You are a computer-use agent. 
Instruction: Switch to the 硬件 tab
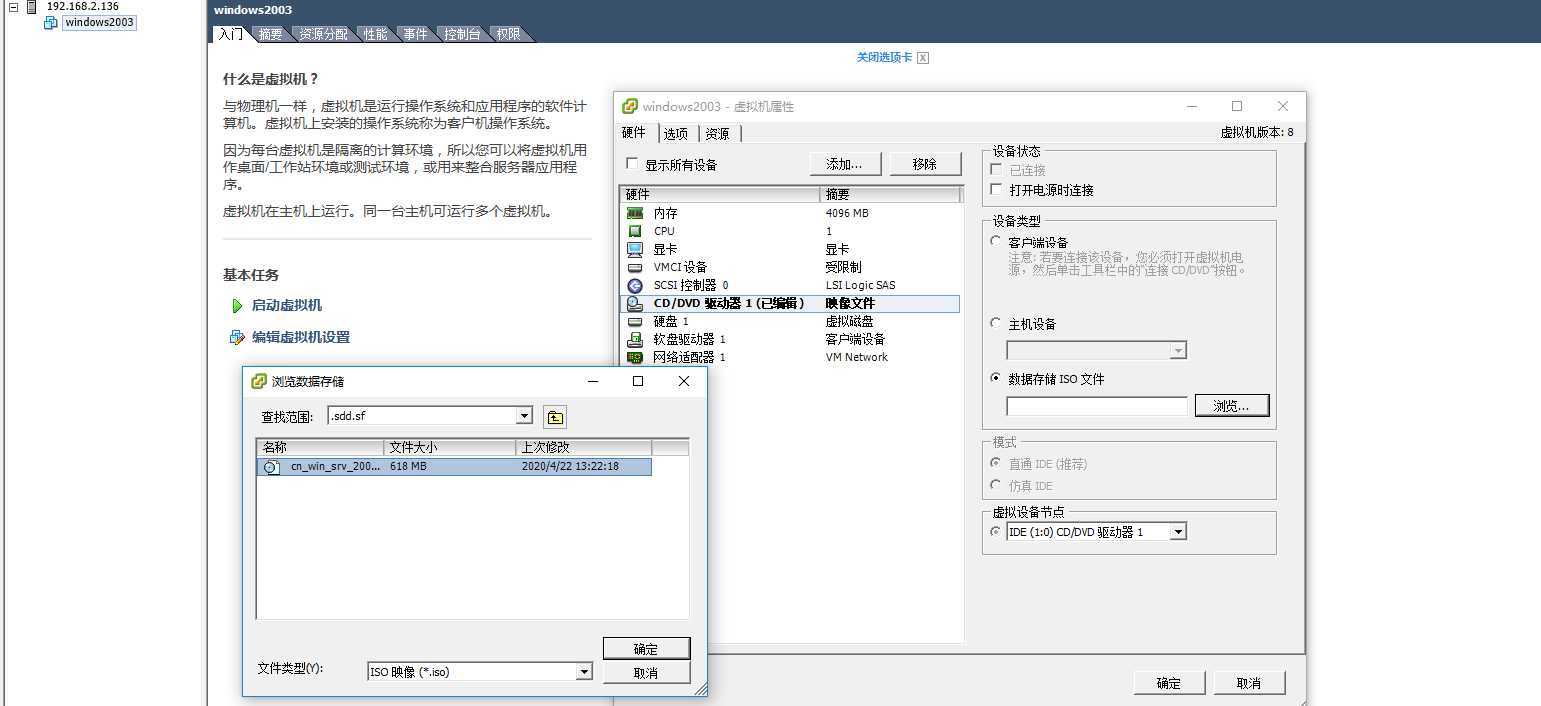(x=634, y=133)
